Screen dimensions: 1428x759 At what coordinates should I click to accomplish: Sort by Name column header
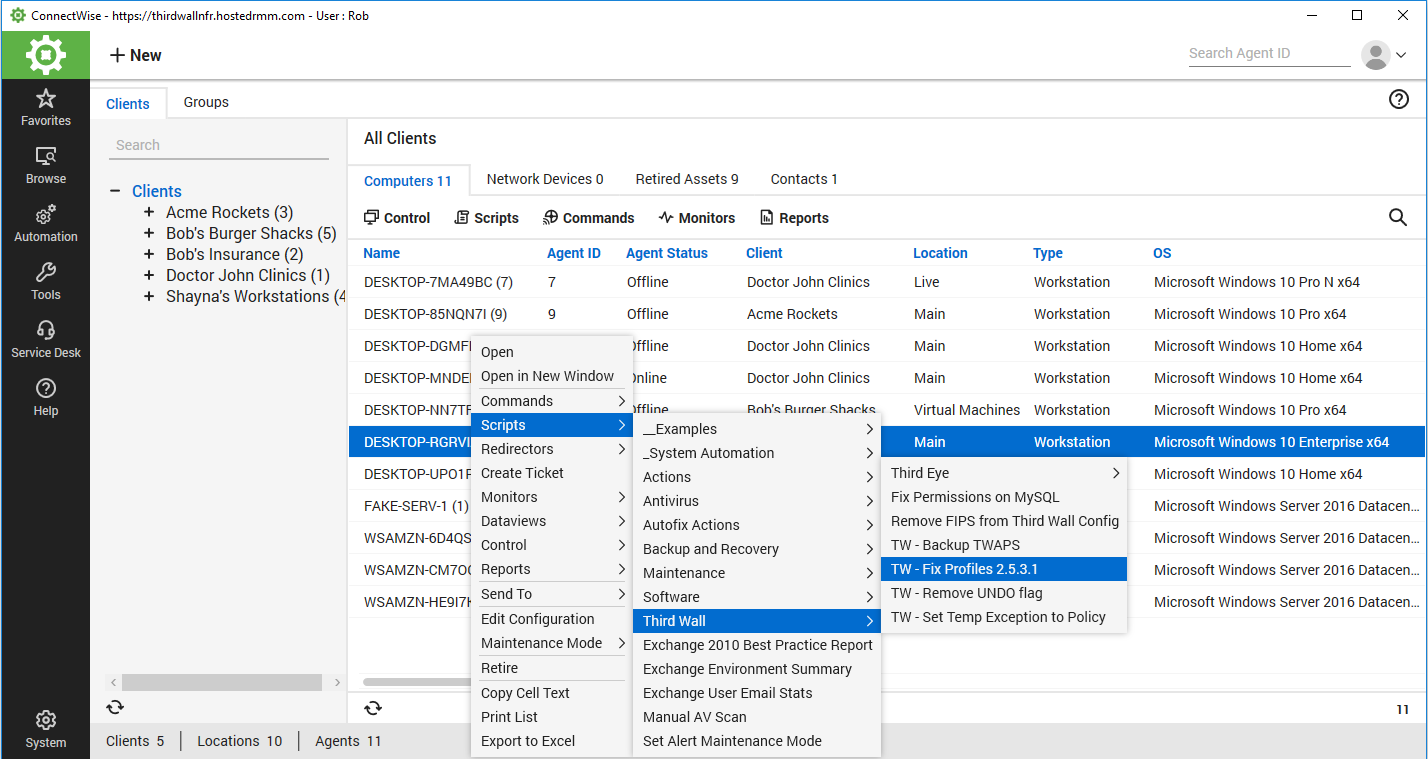(382, 253)
